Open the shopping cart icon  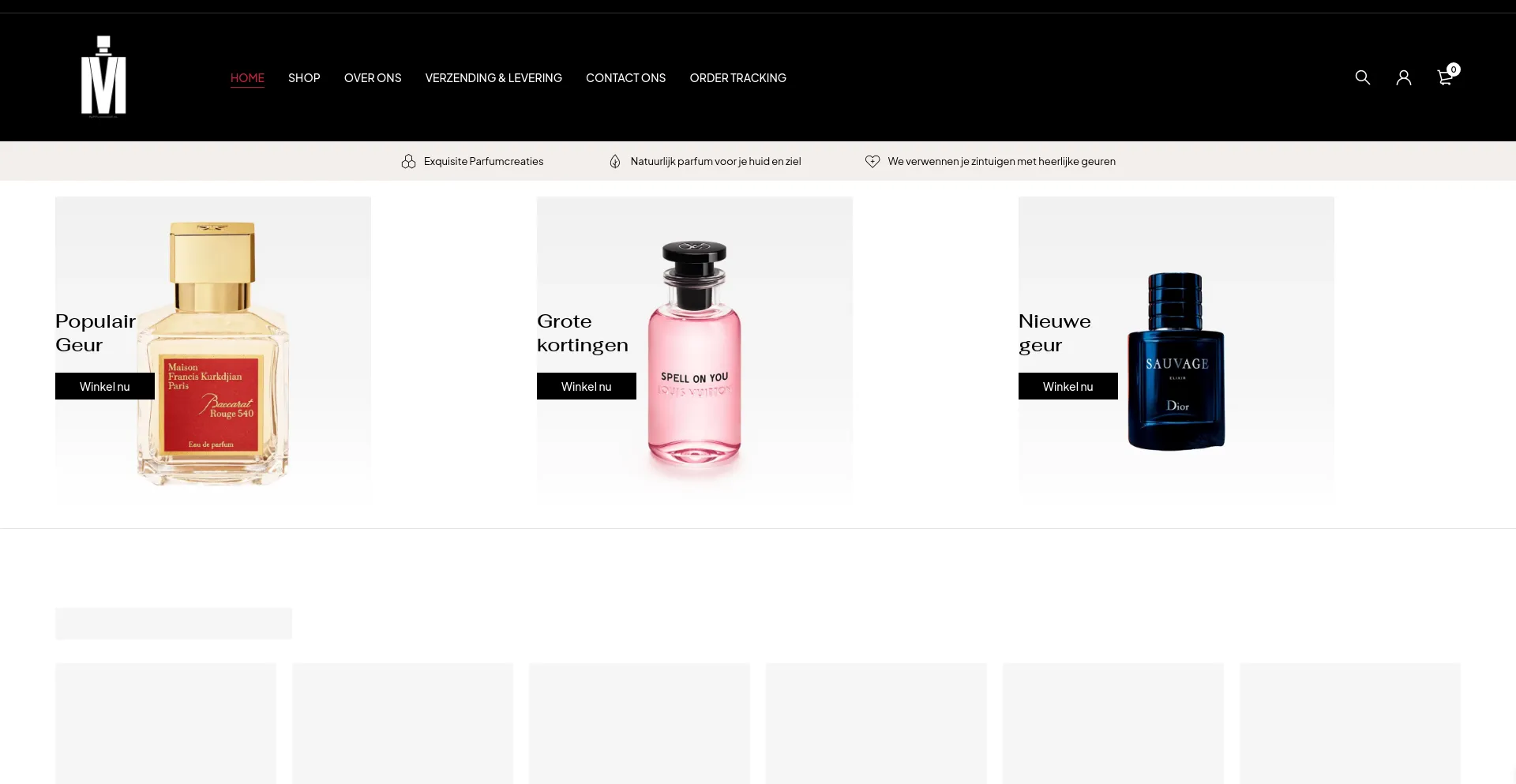coord(1444,78)
